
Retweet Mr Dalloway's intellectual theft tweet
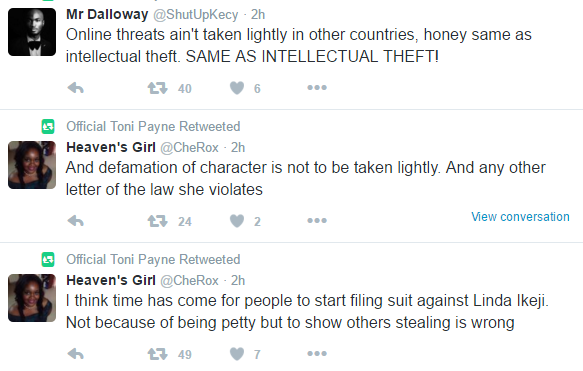pos(158,88)
